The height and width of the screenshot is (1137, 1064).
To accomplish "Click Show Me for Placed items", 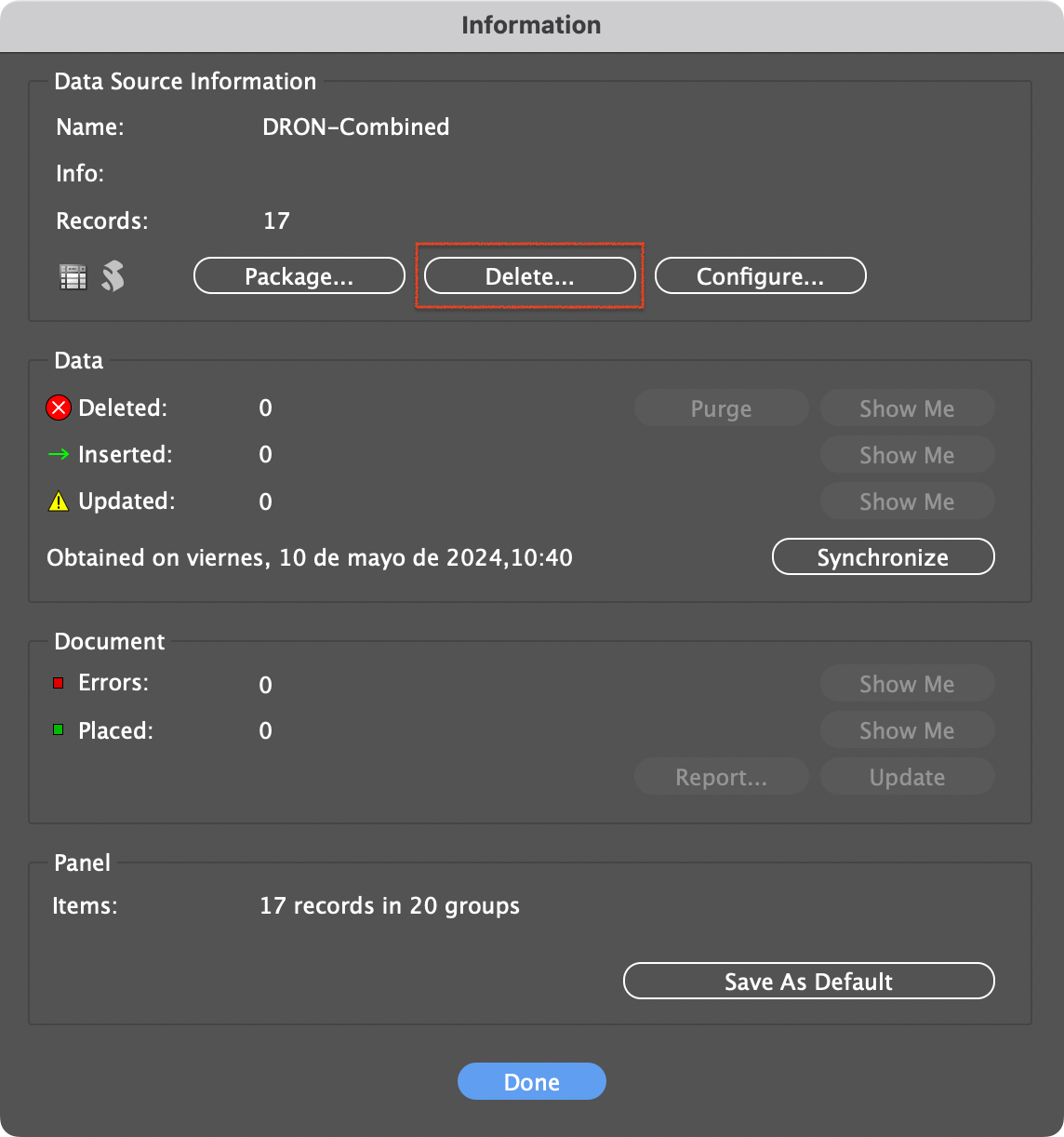I will click(x=907, y=730).
